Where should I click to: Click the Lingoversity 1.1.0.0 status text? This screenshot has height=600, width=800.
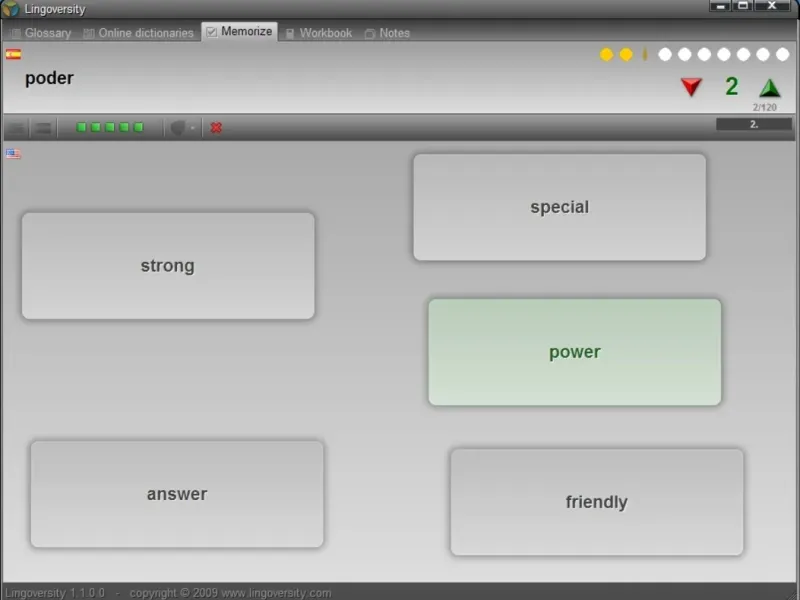click(55, 593)
